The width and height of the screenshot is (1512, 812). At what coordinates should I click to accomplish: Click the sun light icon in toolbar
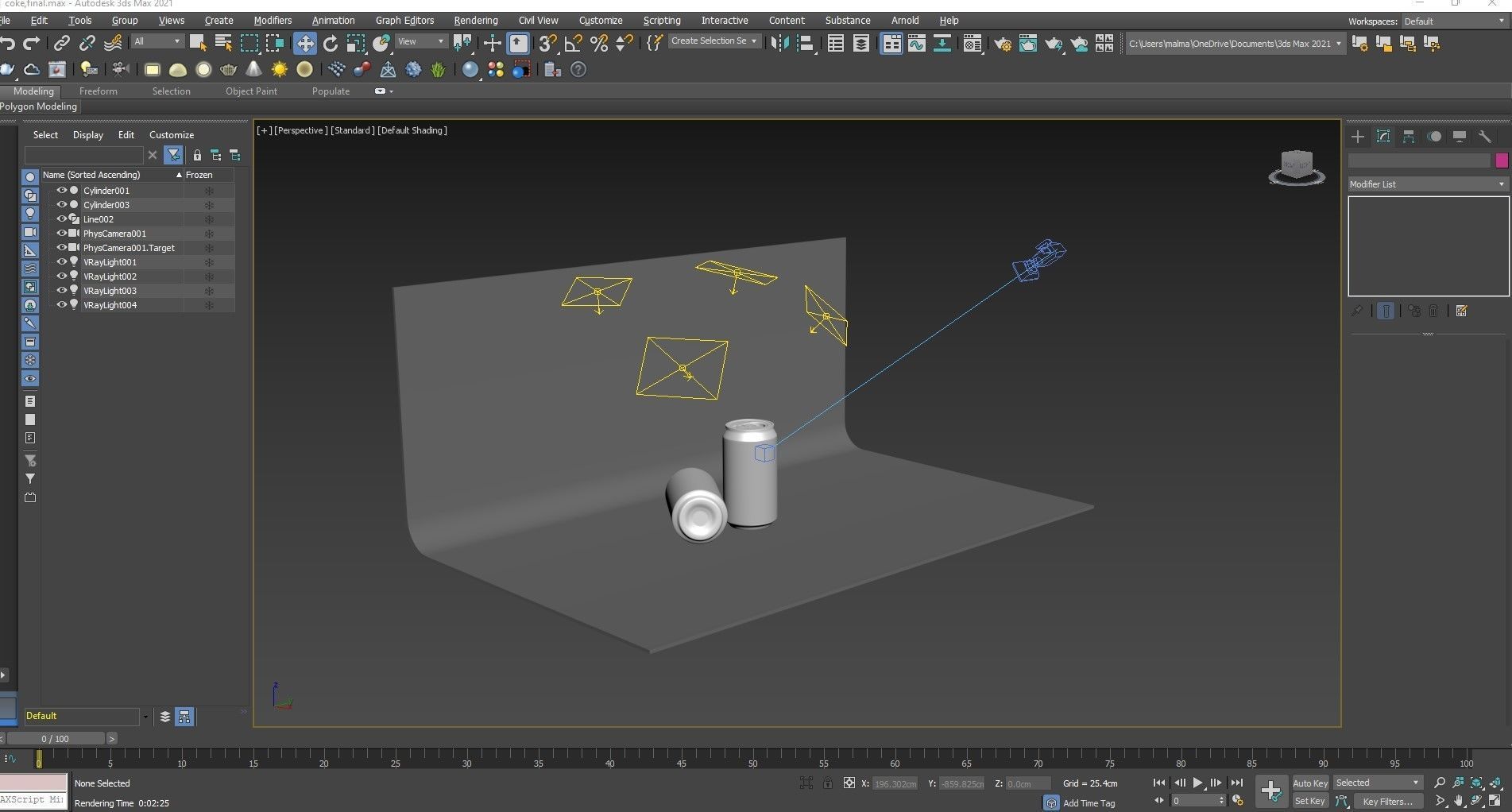tap(280, 70)
